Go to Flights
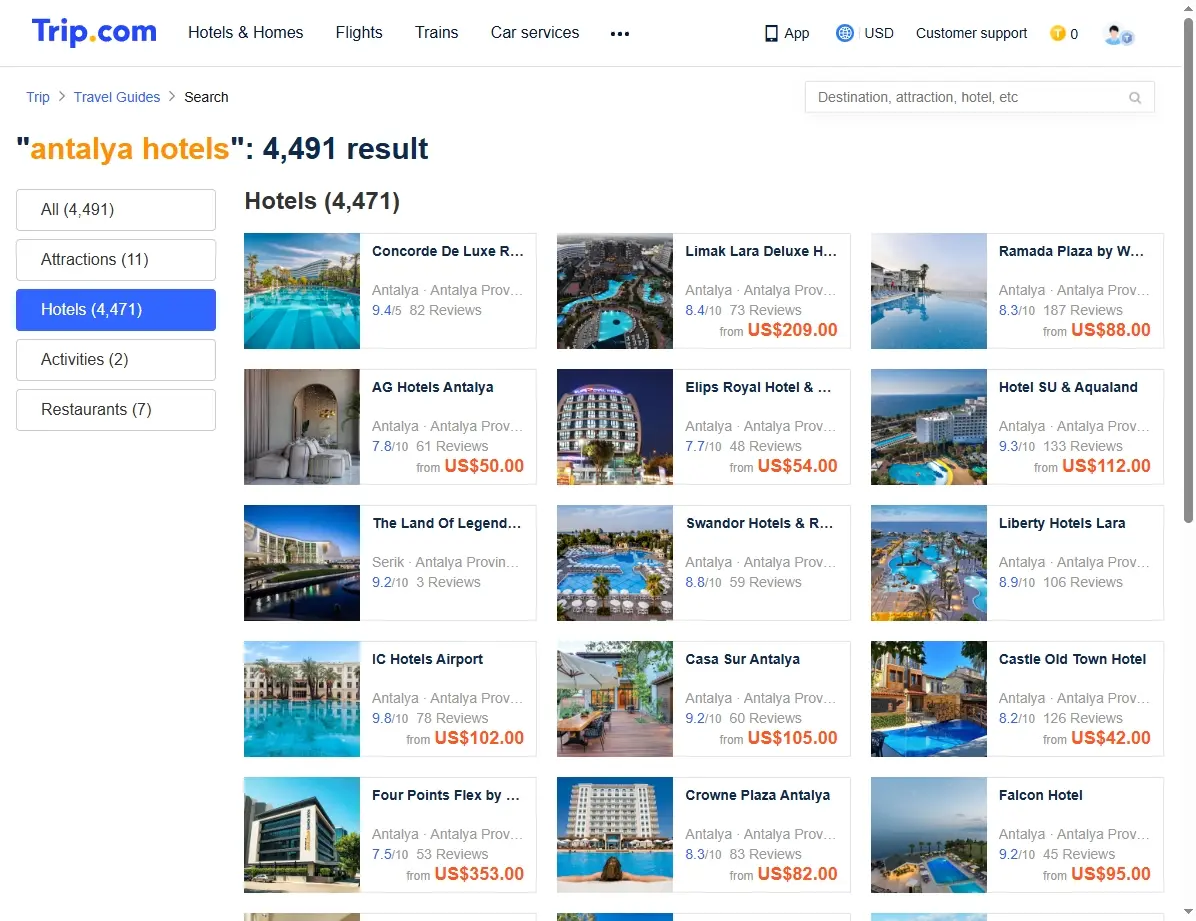1196x921 pixels. pyautogui.click(x=358, y=32)
